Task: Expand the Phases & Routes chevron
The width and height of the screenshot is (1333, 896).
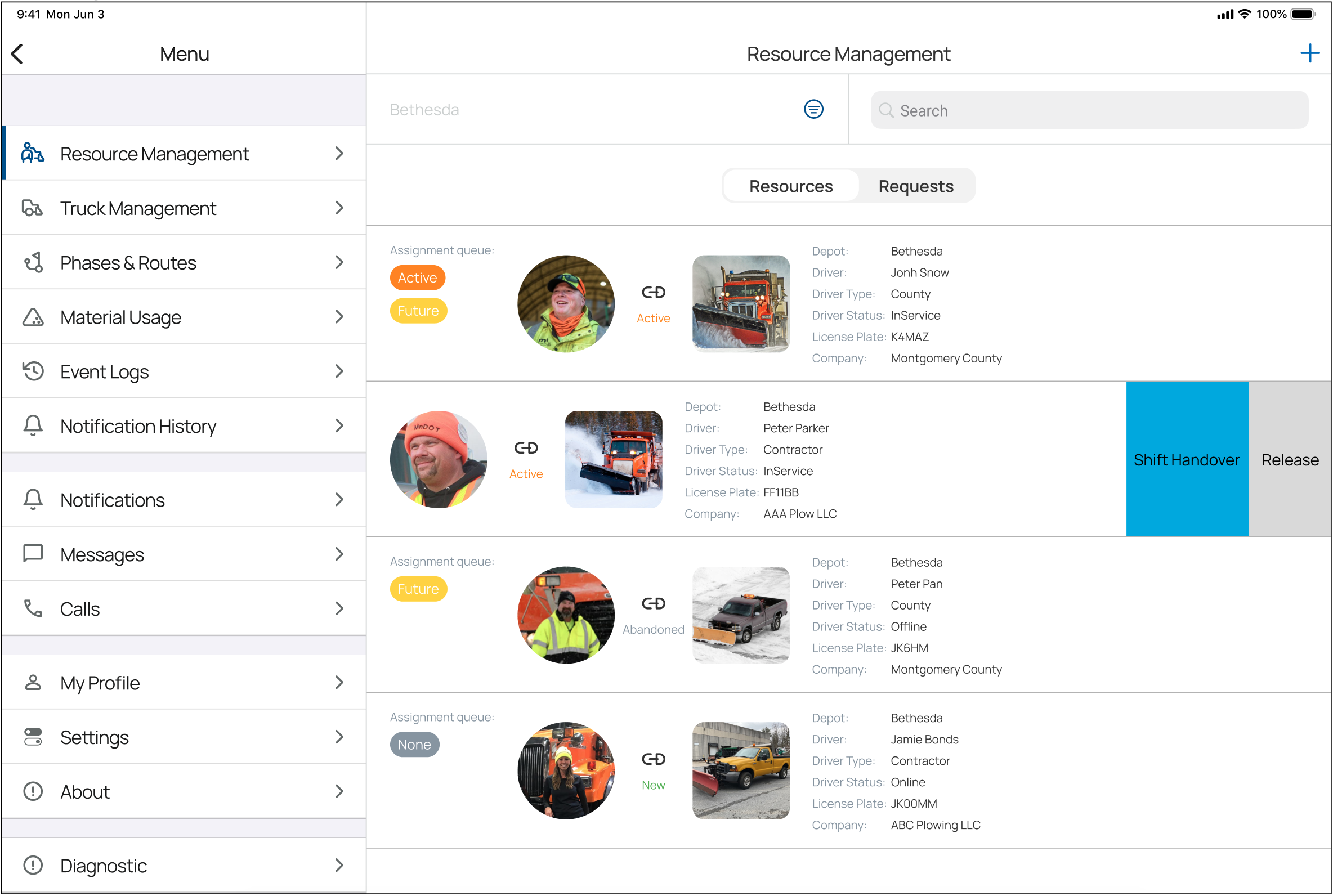Action: coord(339,263)
